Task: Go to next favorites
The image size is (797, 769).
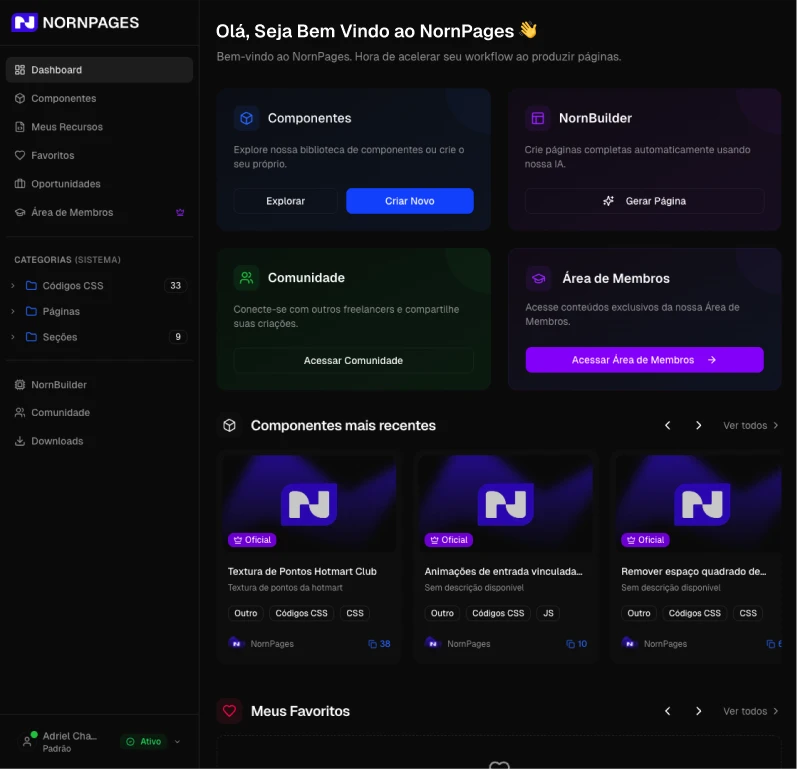Action: pyautogui.click(x=698, y=711)
